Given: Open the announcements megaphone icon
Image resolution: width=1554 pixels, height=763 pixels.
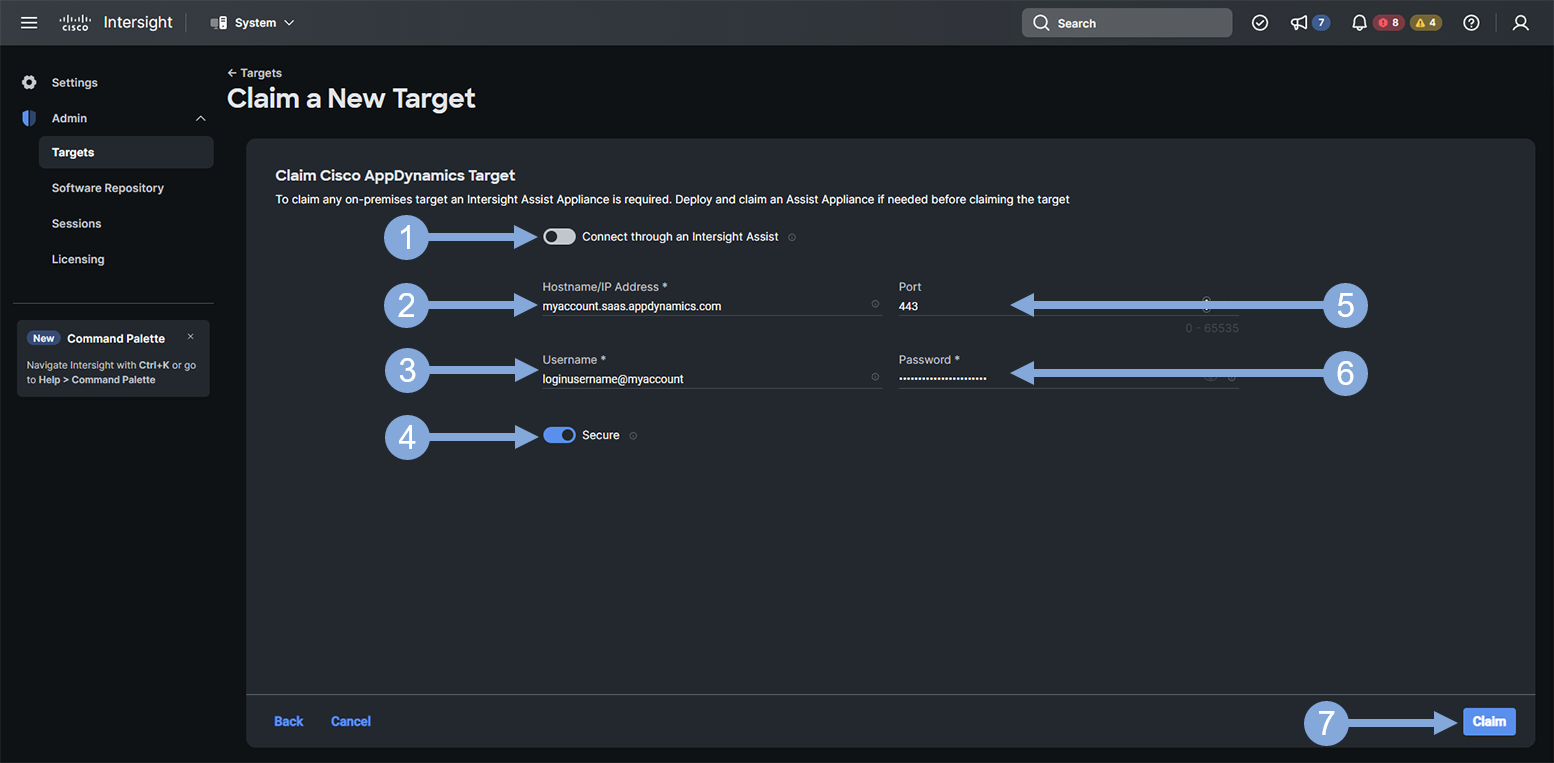Looking at the screenshot, I should pos(1299,23).
